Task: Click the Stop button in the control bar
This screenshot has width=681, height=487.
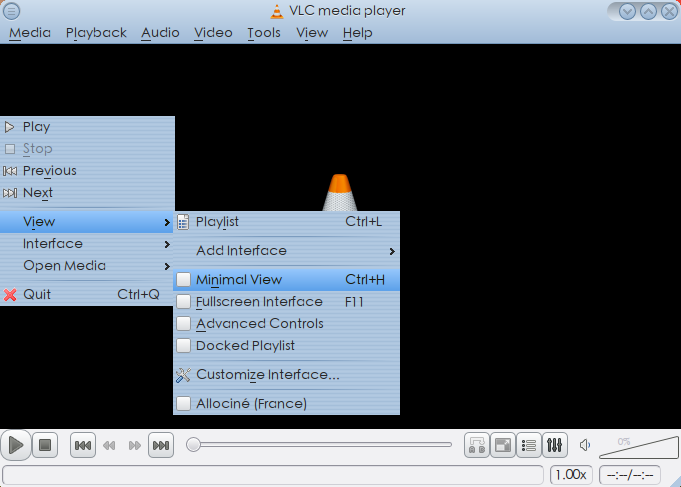Action: [x=45, y=445]
